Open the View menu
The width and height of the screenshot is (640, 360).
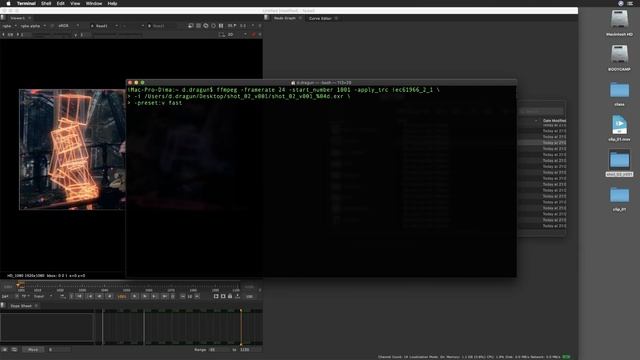[75, 3]
